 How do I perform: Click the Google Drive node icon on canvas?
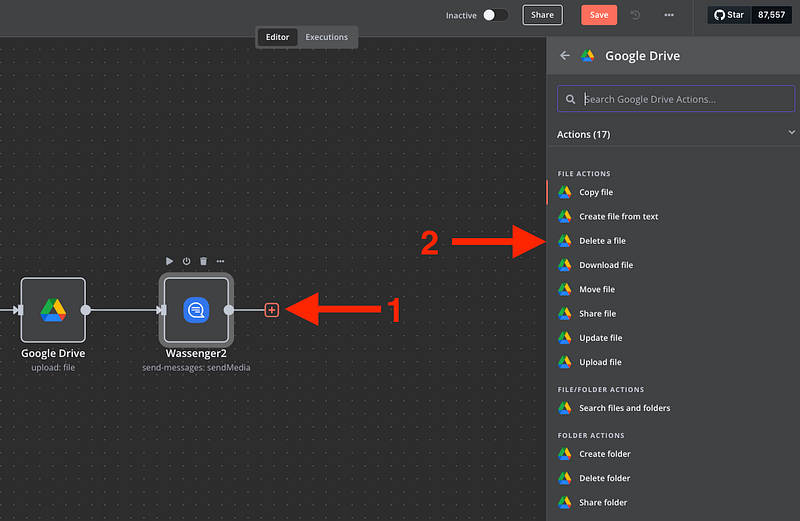[53, 310]
